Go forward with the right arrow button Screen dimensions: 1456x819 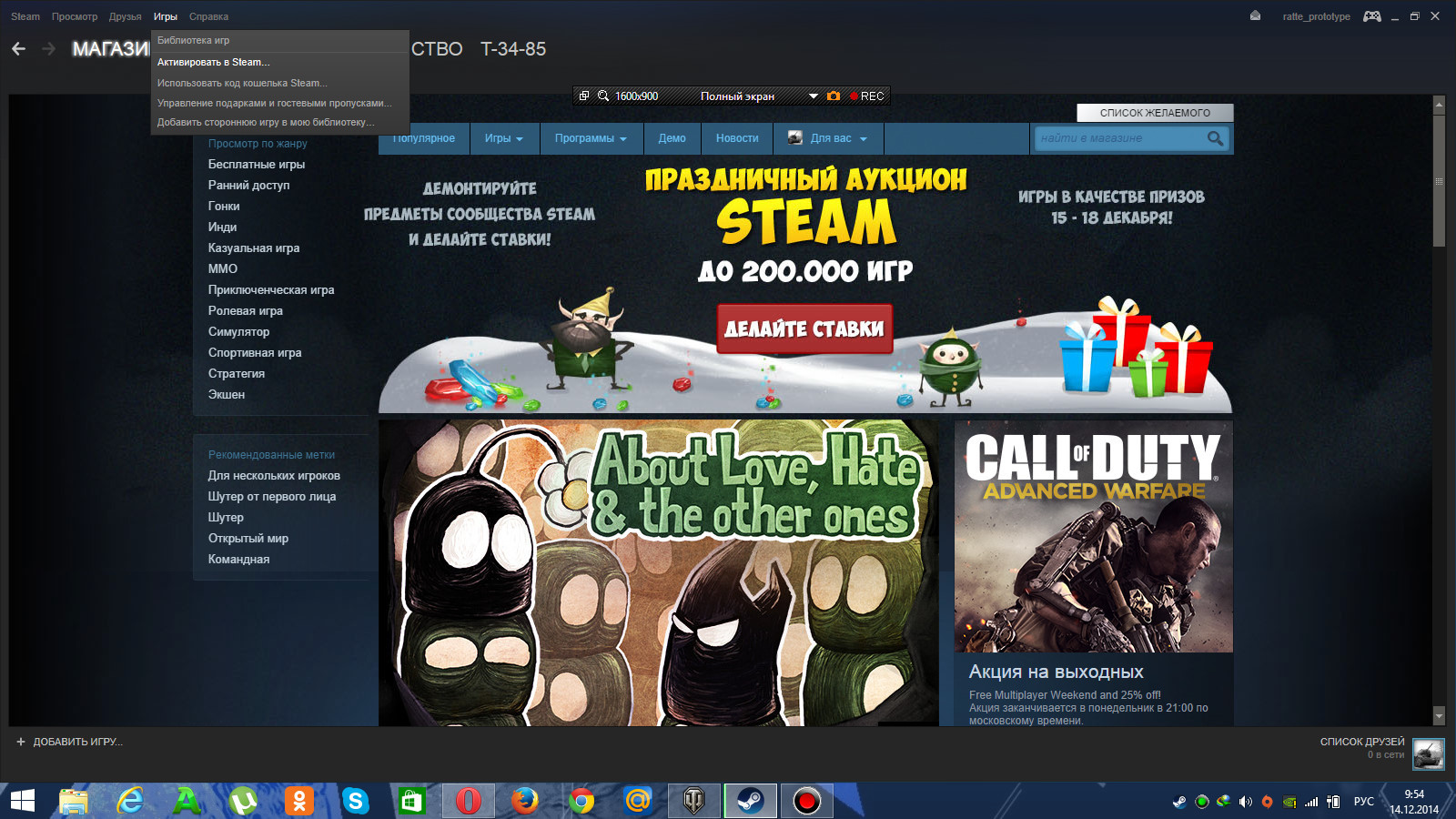coord(49,49)
